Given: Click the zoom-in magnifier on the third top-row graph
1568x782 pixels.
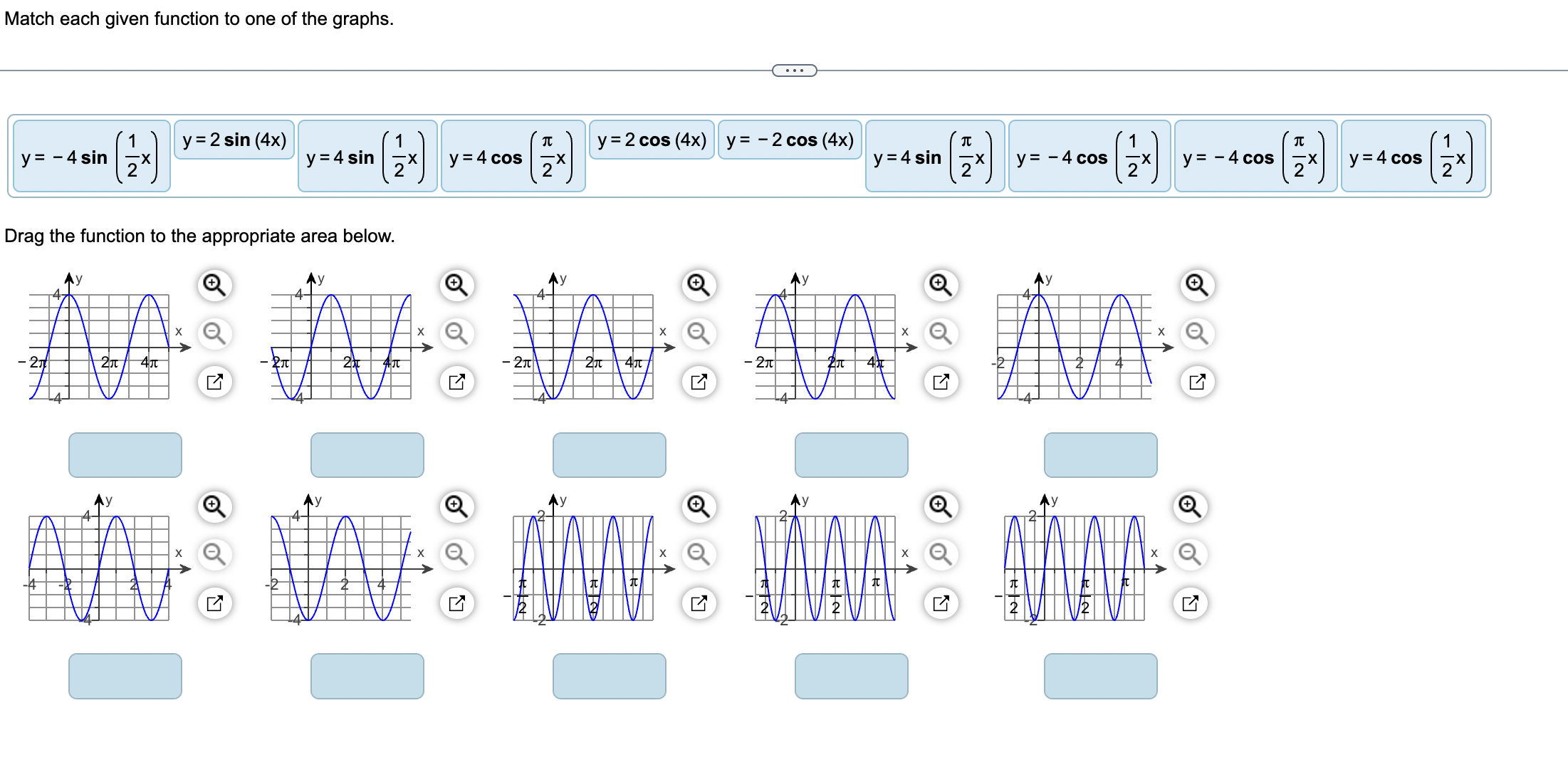Looking at the screenshot, I should click(699, 284).
